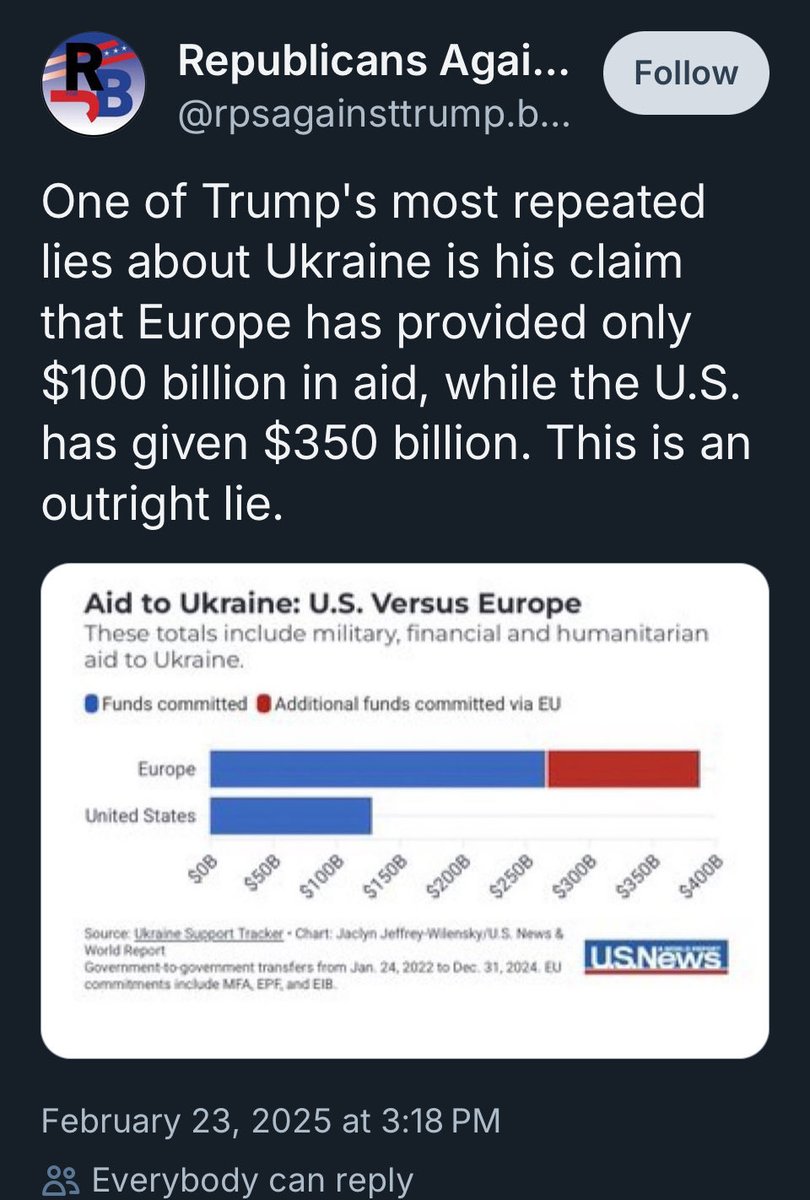Open the Republicans Agai... display name
The width and height of the screenshot is (810, 1200).
click(375, 62)
